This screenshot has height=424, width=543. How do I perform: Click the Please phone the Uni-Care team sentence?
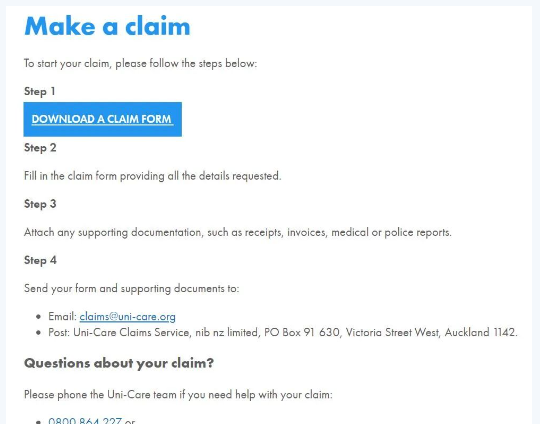point(178,395)
